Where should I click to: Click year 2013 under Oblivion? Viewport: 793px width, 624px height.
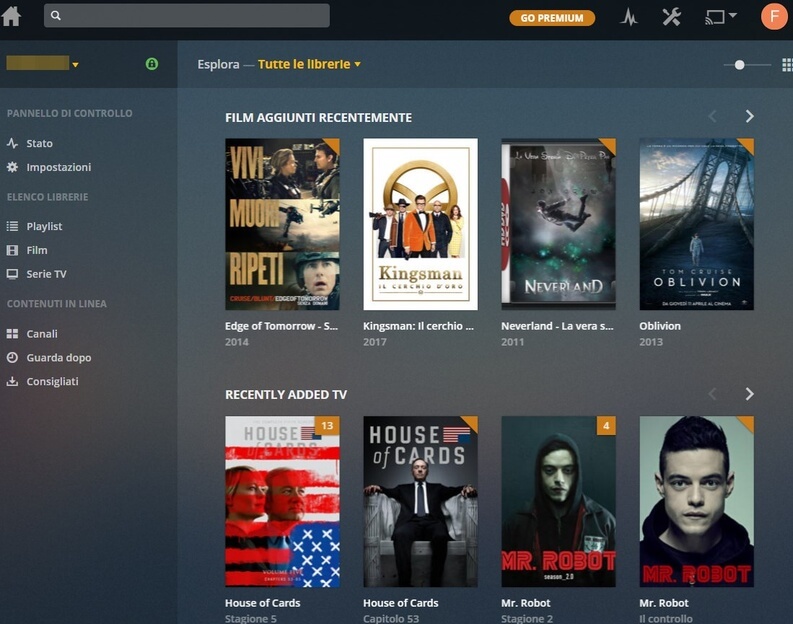pos(651,342)
